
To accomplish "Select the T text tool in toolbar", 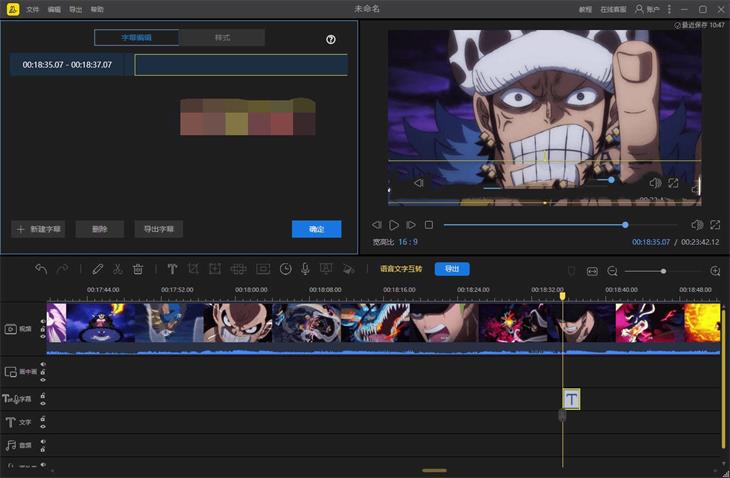I will (x=172, y=269).
